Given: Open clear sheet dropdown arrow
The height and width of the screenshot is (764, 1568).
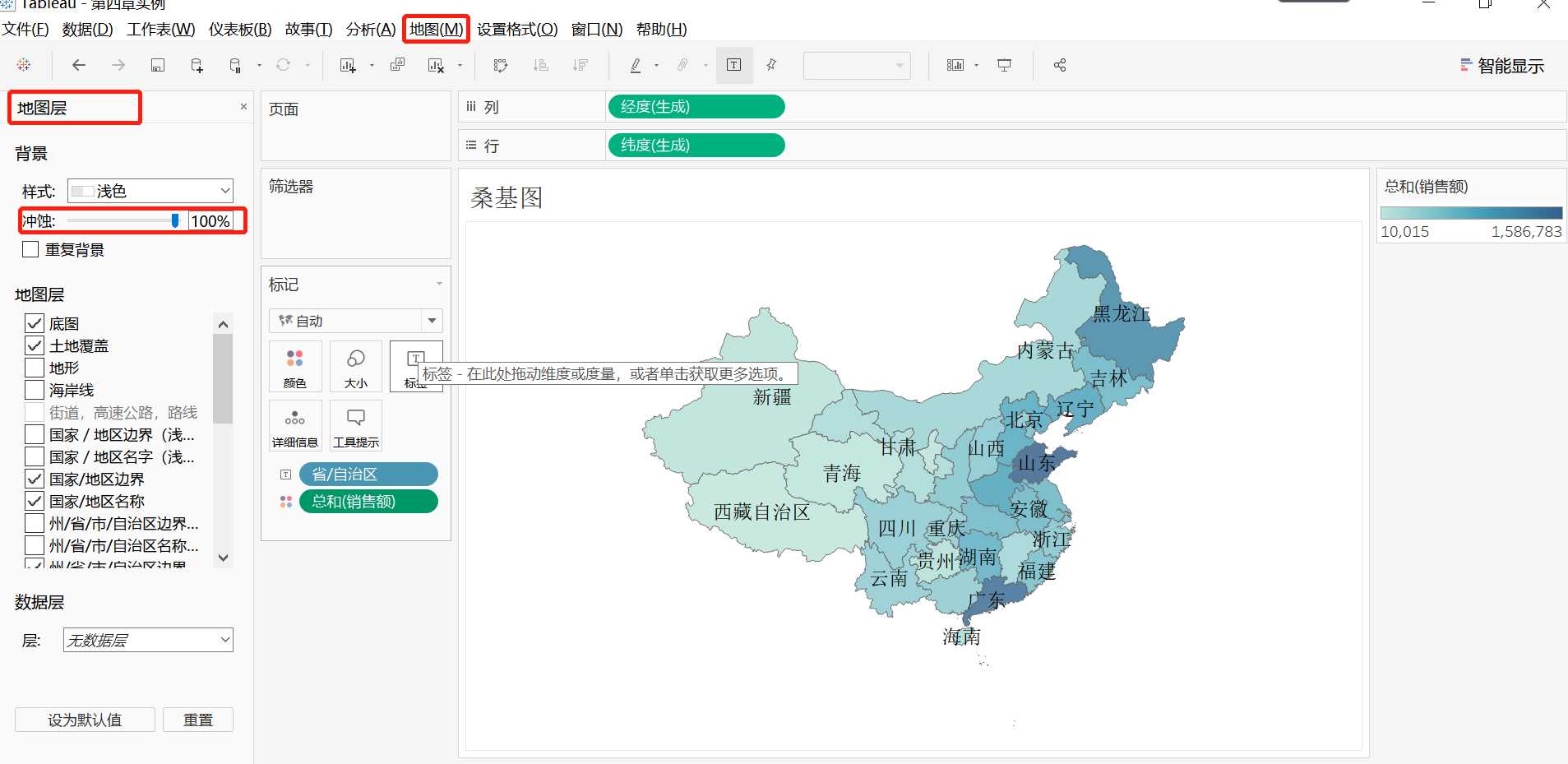Looking at the screenshot, I should (x=460, y=66).
